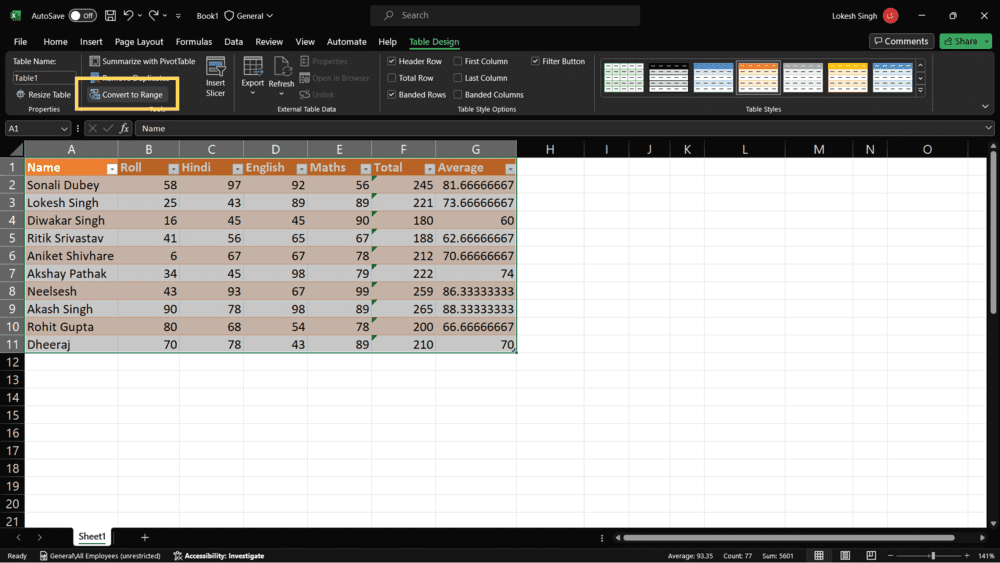The width and height of the screenshot is (1000, 563).
Task: Click the Table Name field
Action: point(43,78)
